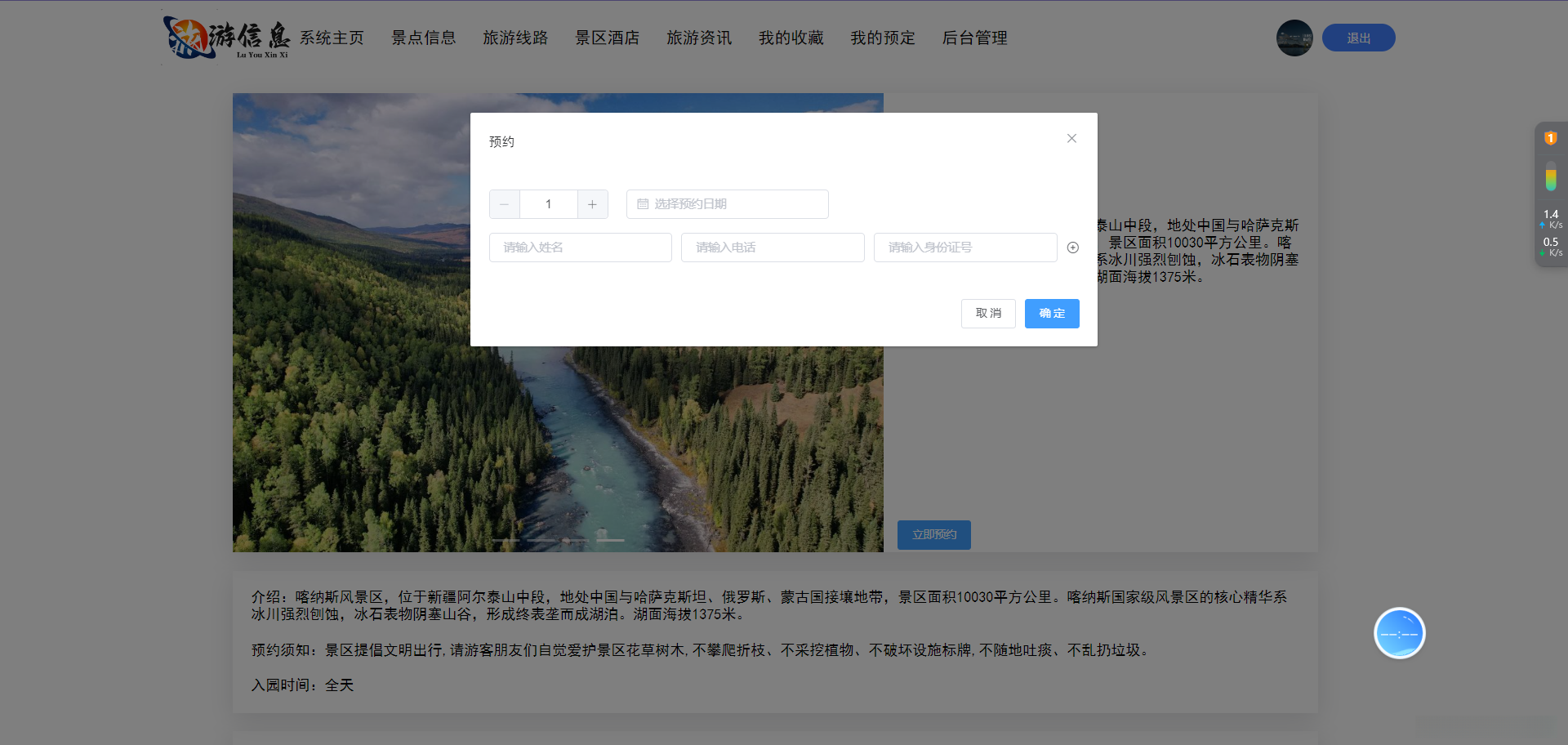The height and width of the screenshot is (745, 1568).
Task: Focus the 请输入电话 phone field
Action: [773, 248]
